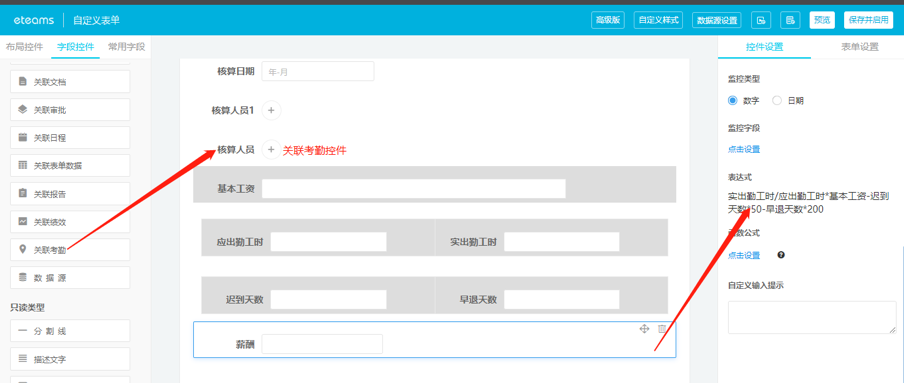Click the 关联文档 document icon
Image resolution: width=904 pixels, height=383 pixels.
pos(22,82)
